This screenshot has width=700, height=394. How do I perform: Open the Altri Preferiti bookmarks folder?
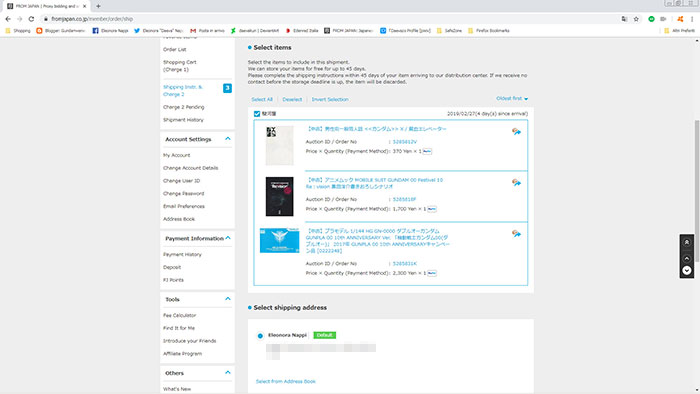[679, 31]
